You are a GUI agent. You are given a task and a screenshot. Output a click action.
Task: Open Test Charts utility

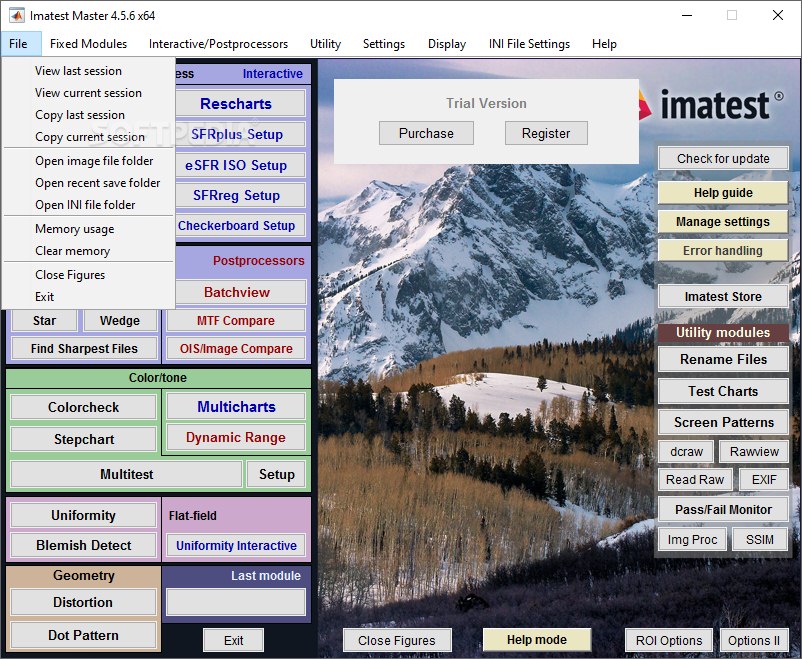[x=723, y=391]
